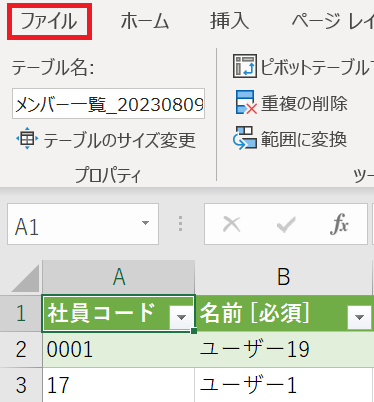Open the ファイル tab

point(49,21)
